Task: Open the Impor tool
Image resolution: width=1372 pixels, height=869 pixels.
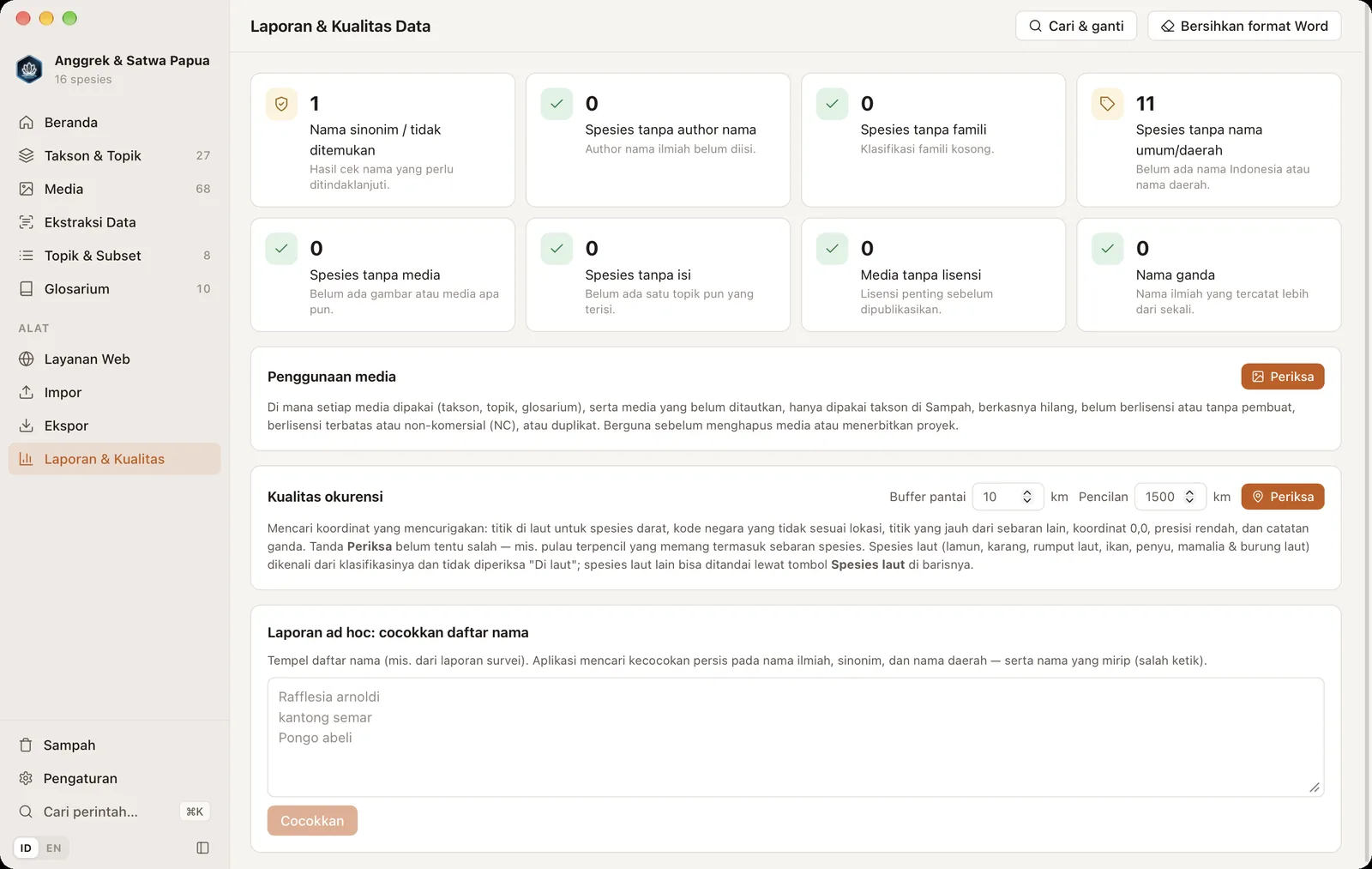Action: 114,393
